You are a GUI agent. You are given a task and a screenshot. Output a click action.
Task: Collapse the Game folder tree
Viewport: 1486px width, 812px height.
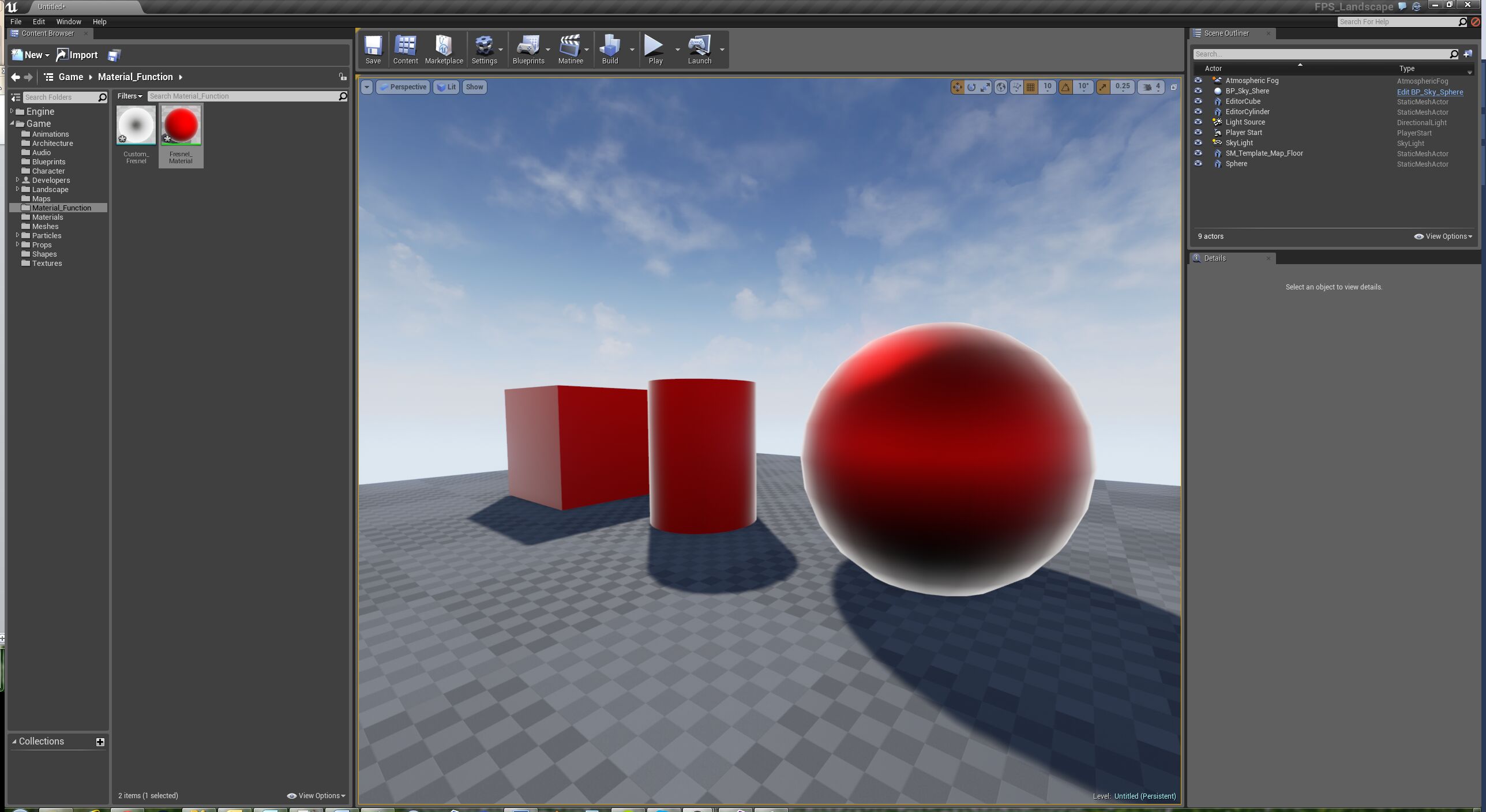12,123
